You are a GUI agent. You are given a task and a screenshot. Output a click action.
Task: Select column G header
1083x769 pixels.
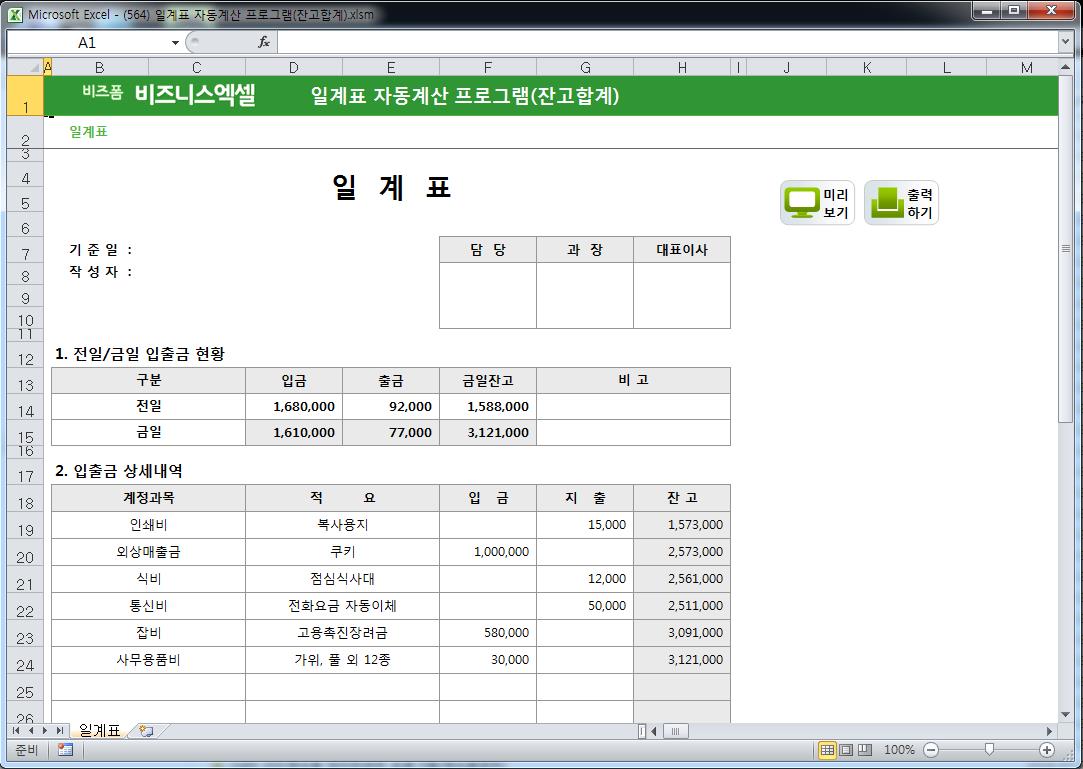[x=585, y=67]
